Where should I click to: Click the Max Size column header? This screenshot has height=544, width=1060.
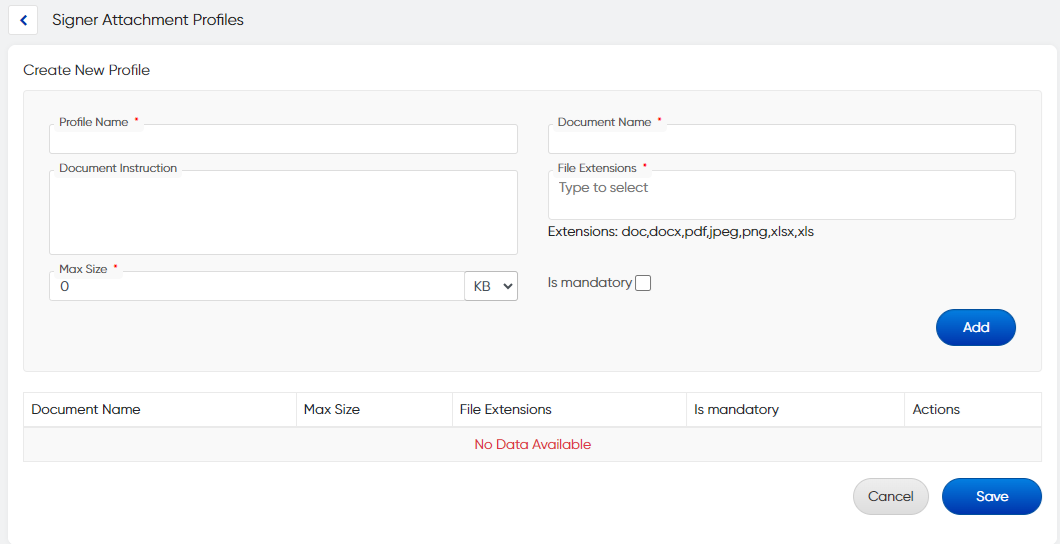click(332, 409)
